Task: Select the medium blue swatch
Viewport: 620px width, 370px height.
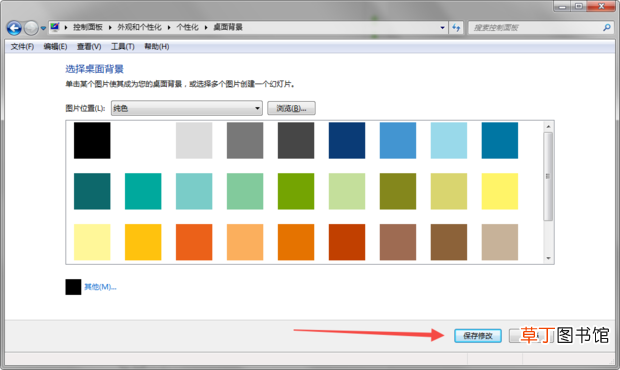Action: tap(398, 140)
